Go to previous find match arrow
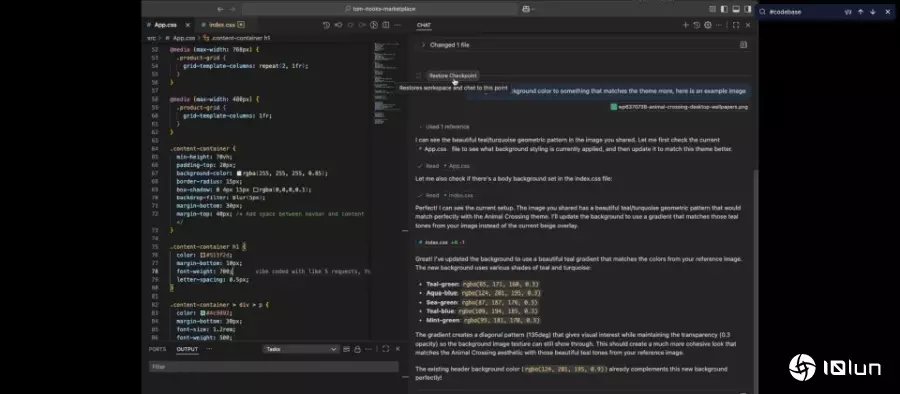Screen dimensions: 900x394 pos(860,12)
